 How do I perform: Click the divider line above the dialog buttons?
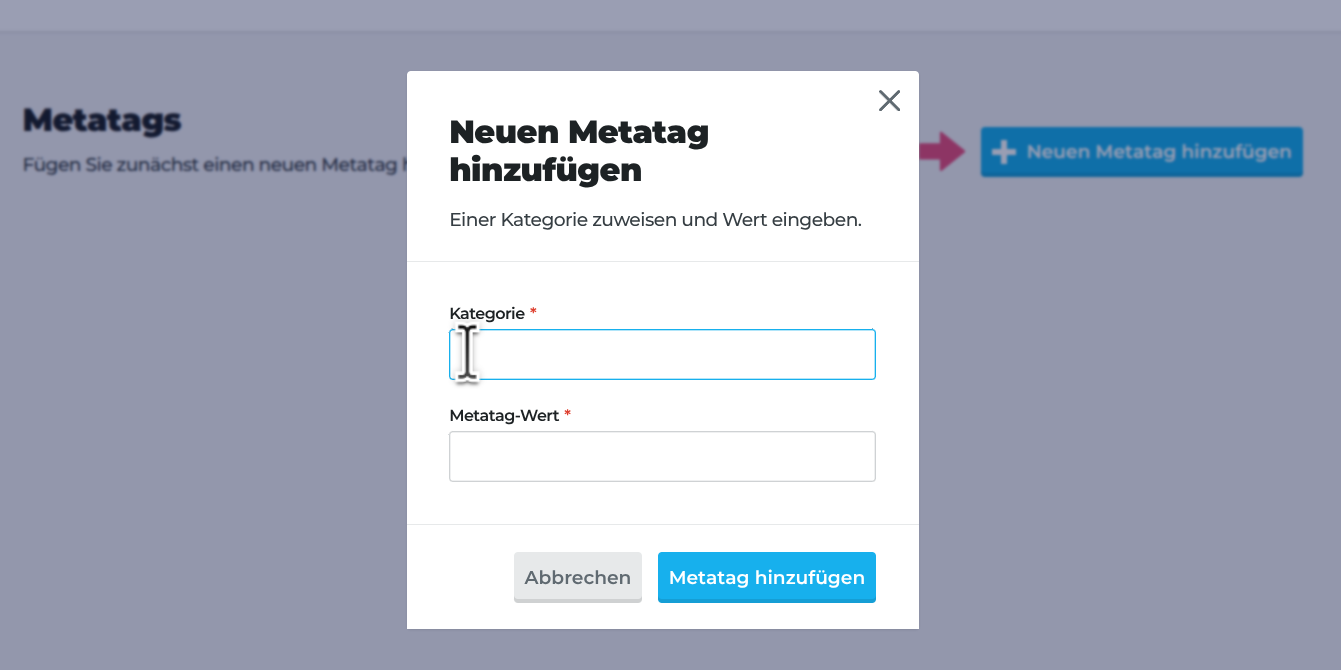[662, 524]
